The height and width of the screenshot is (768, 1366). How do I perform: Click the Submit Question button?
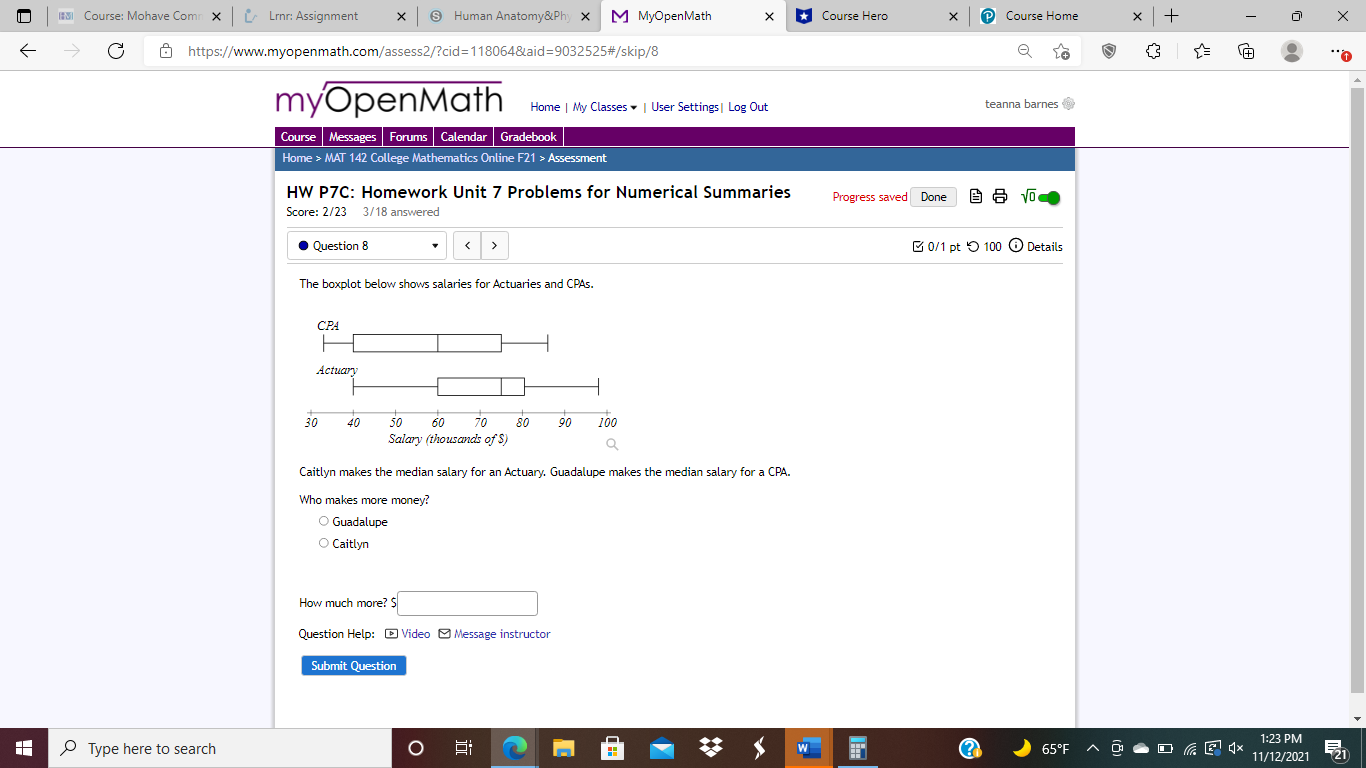point(353,665)
